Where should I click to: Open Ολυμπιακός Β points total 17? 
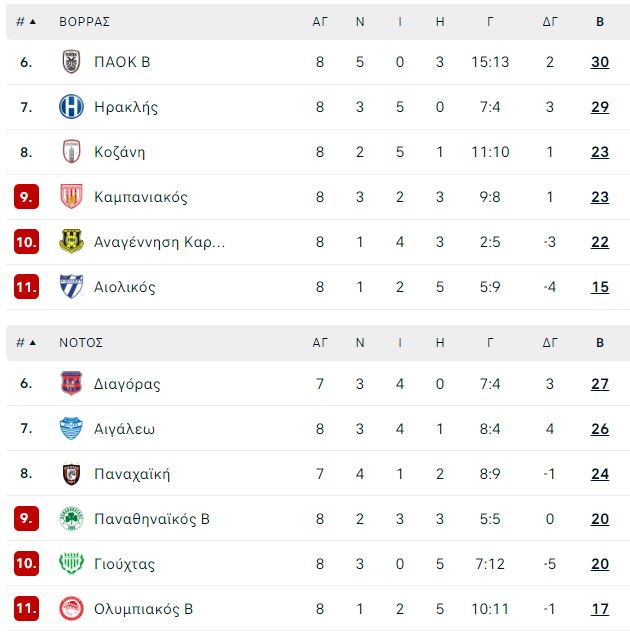(600, 609)
